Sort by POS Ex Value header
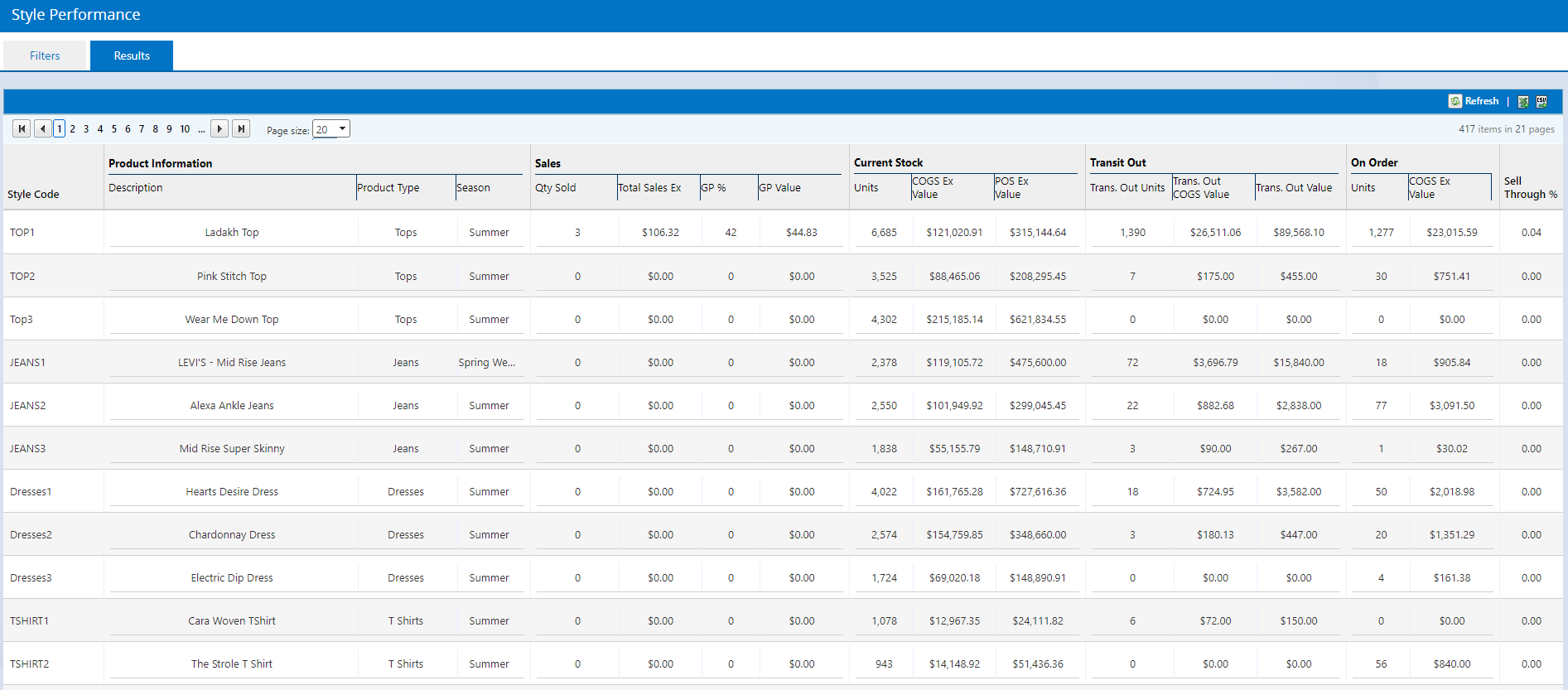 tap(1012, 188)
